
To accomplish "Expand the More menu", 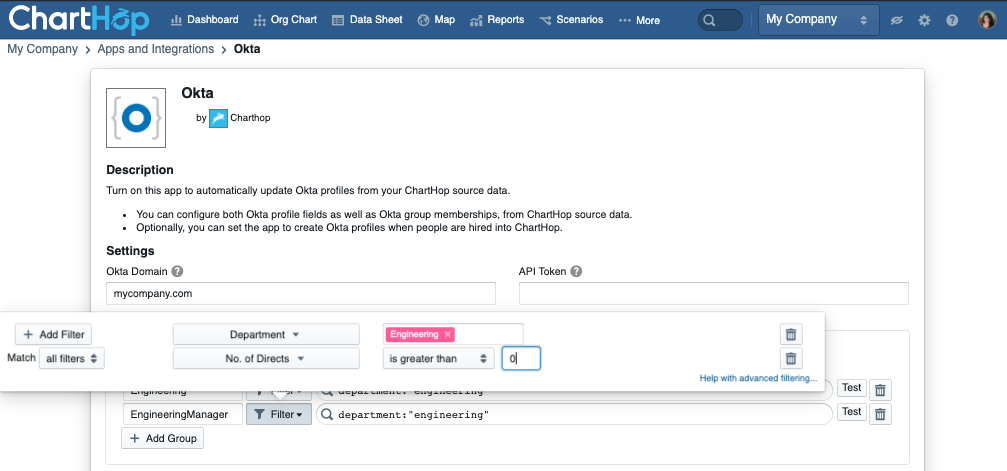I will click(x=639, y=21).
